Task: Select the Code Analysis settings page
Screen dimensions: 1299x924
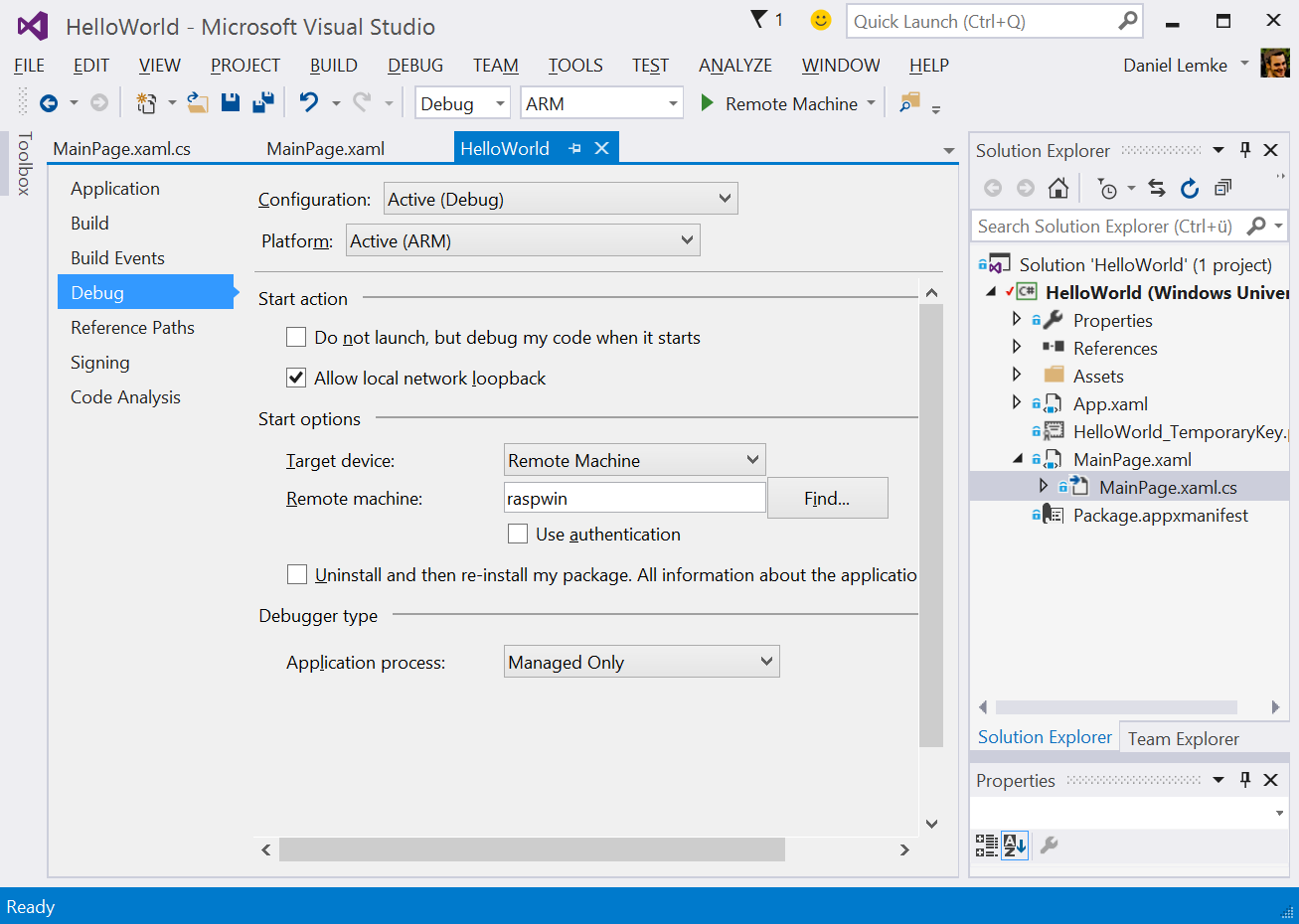Action: (x=125, y=397)
